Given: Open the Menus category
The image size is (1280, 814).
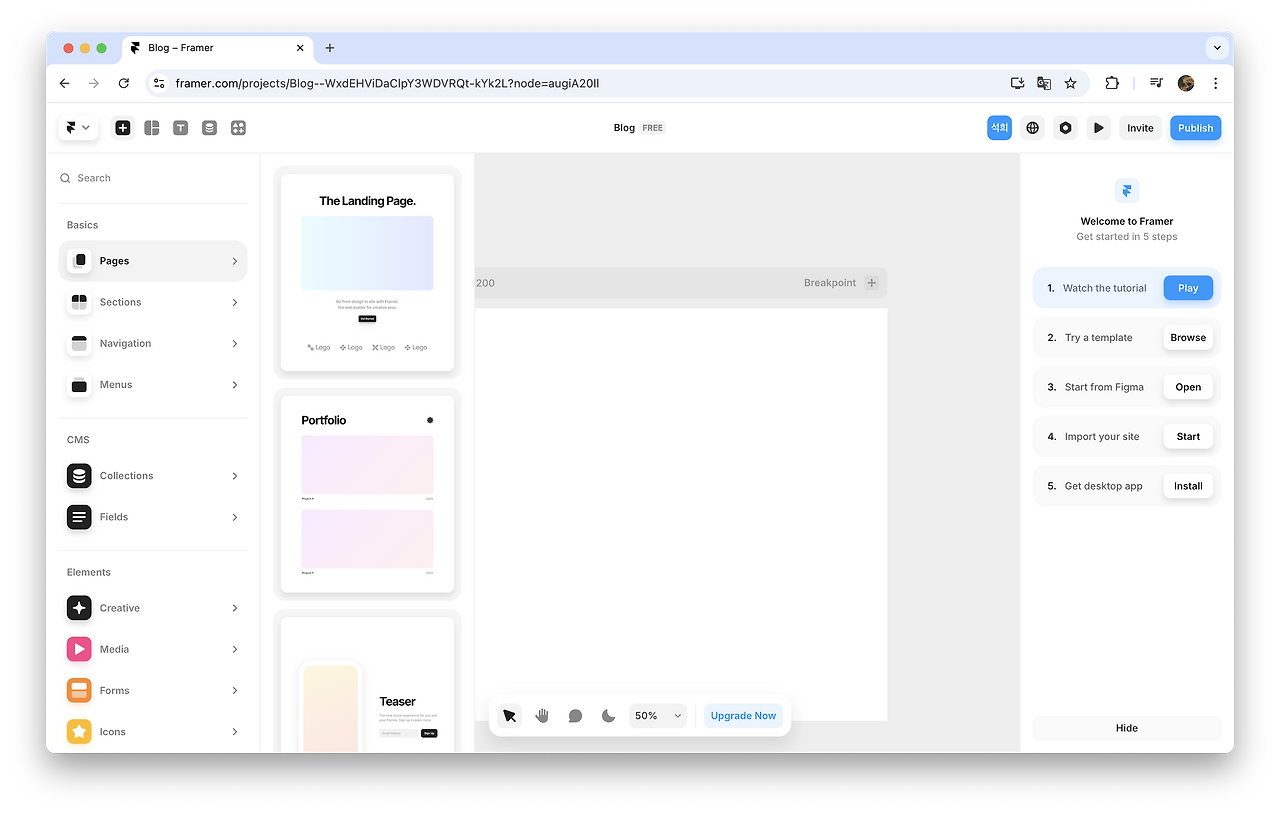Looking at the screenshot, I should pyautogui.click(x=153, y=385).
